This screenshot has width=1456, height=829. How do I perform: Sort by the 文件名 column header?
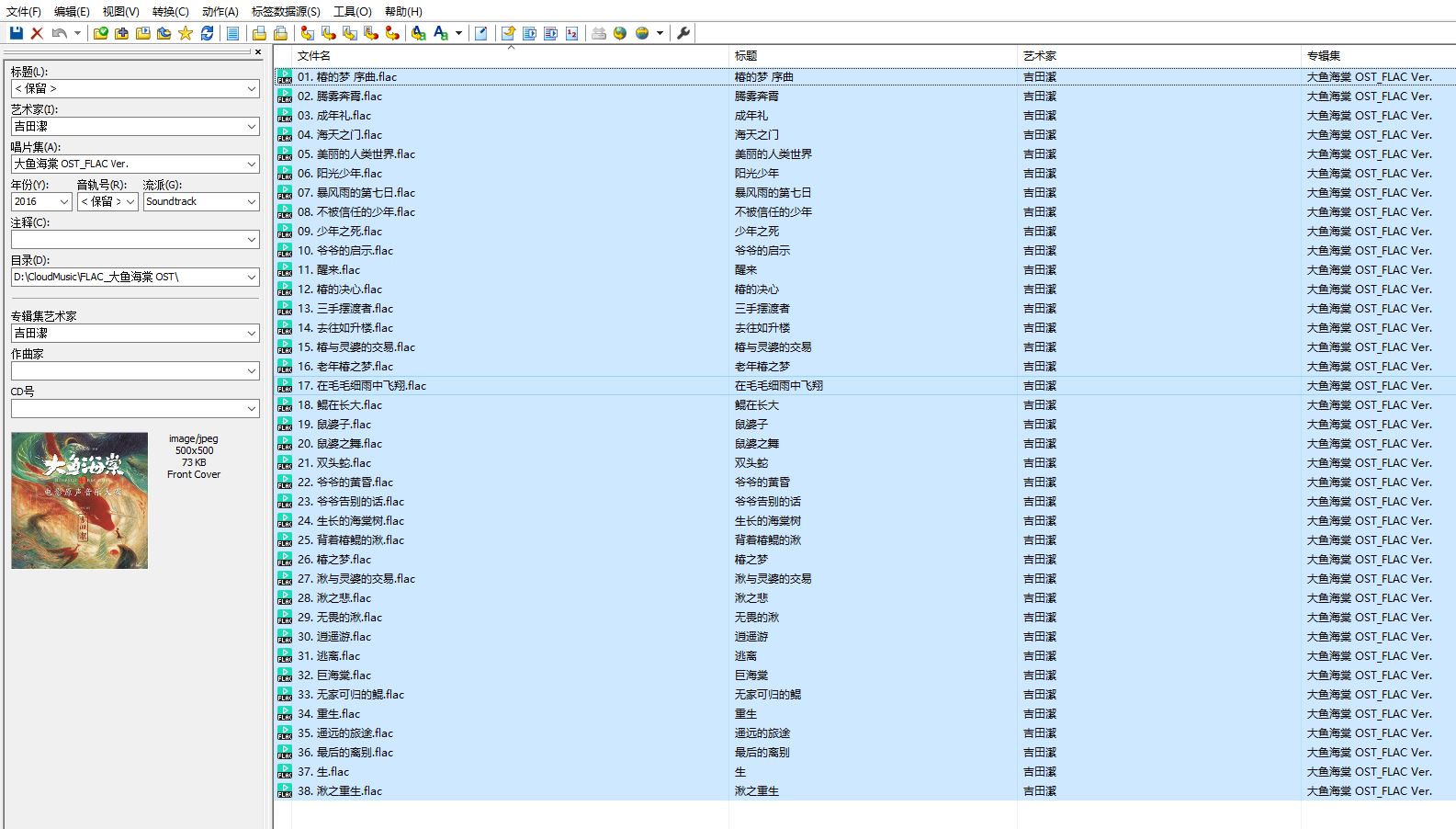pyautogui.click(x=510, y=56)
